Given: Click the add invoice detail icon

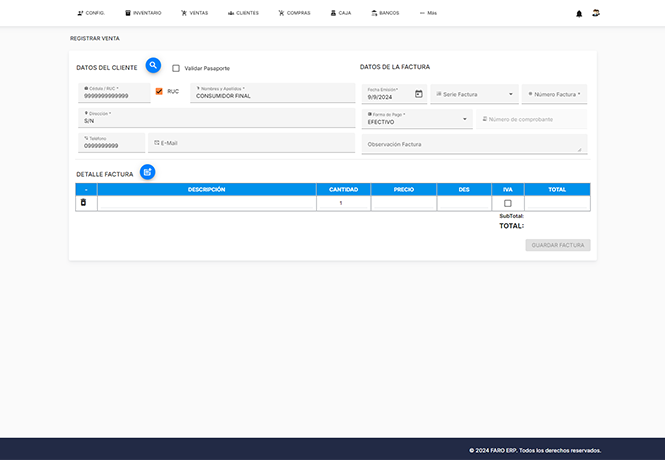Looking at the screenshot, I should tap(147, 172).
